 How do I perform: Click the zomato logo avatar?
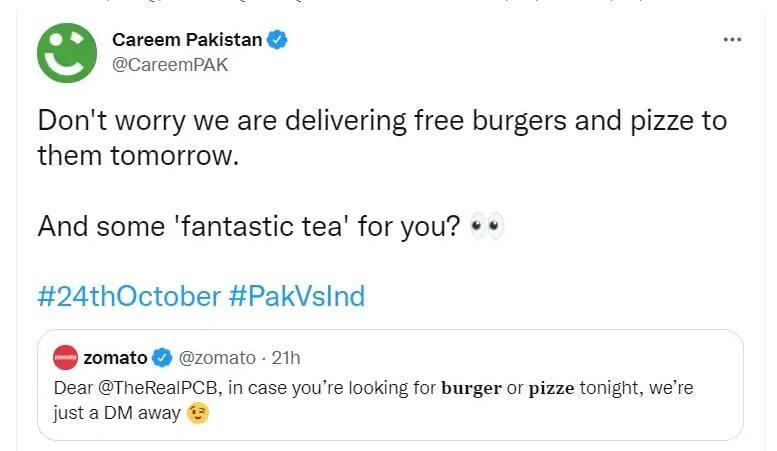64,357
